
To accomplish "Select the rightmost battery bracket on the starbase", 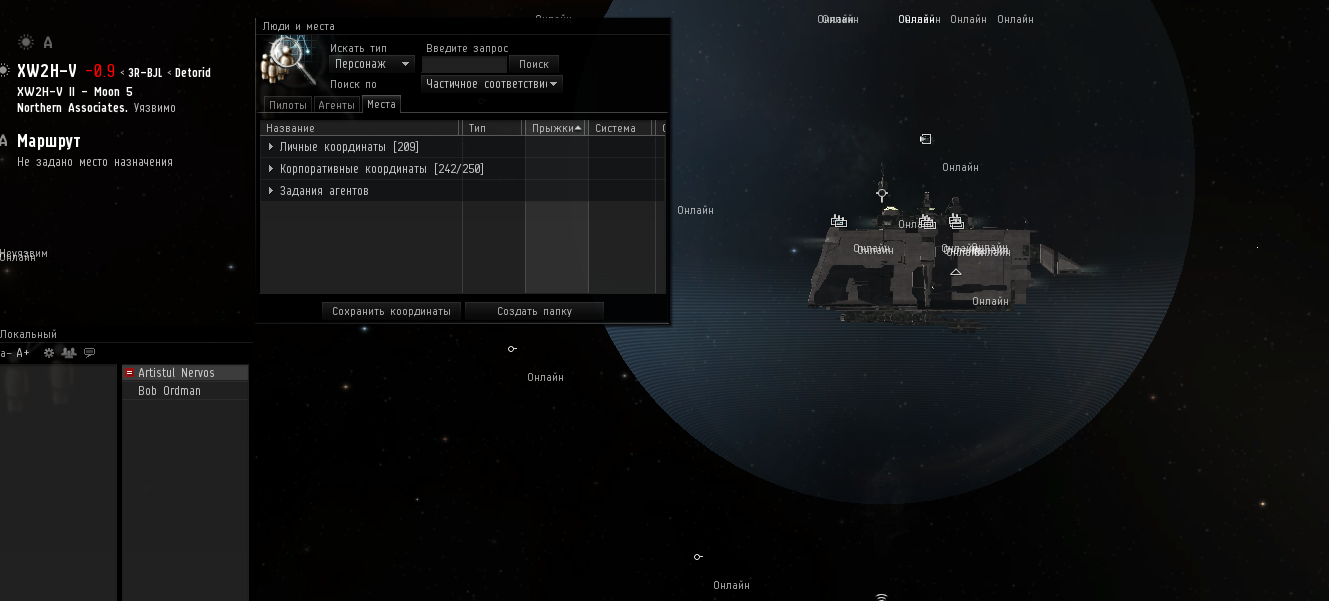I will click(956, 221).
